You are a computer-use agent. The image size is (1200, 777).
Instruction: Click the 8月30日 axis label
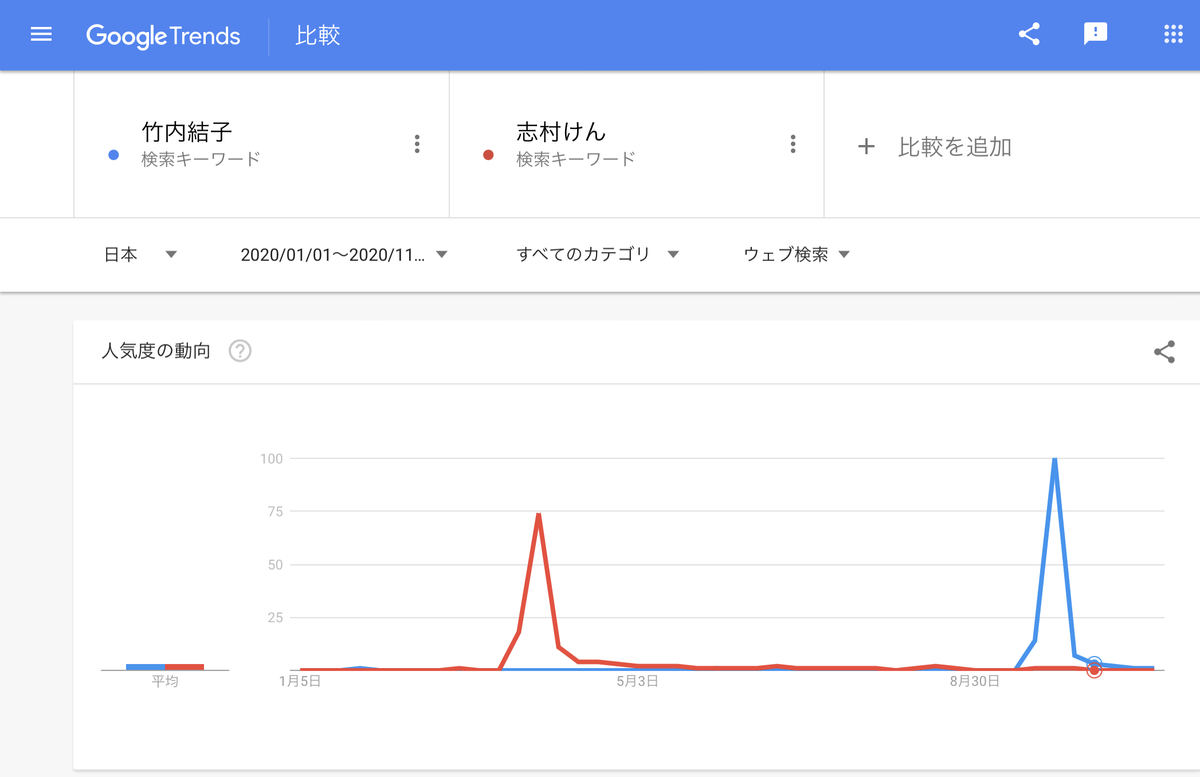(974, 681)
